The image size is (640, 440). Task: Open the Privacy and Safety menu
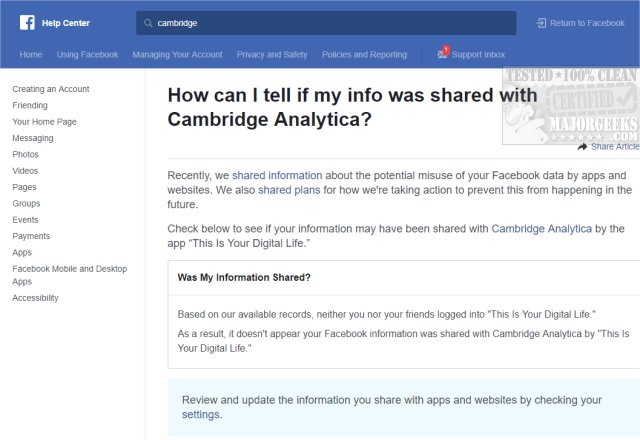(x=272, y=54)
